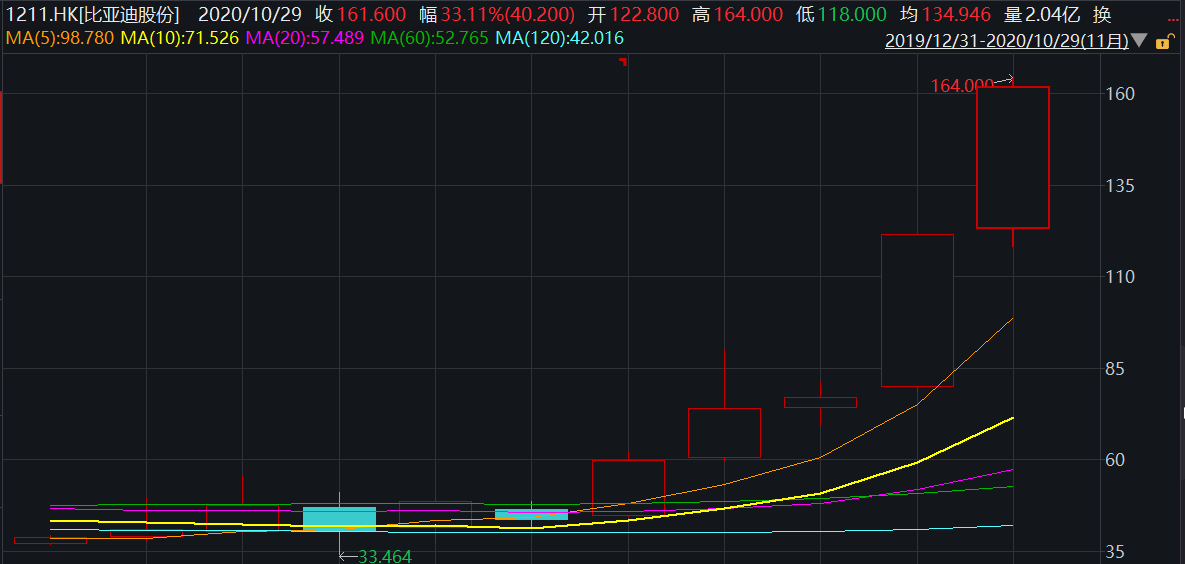Click the latest tall red candlestick
The width and height of the screenshot is (1185, 564).
pos(1012,157)
